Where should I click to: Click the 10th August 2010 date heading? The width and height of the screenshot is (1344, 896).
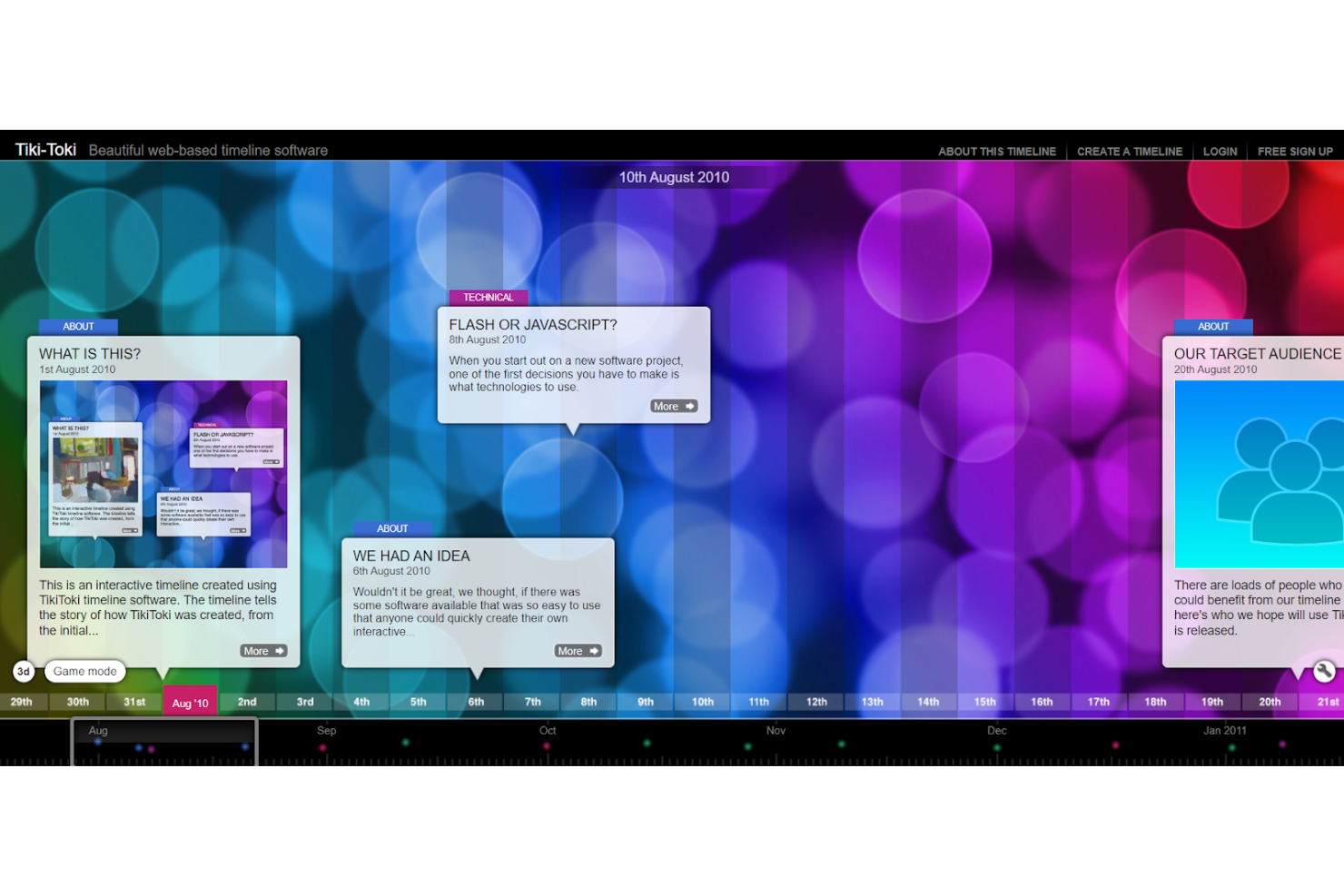(x=674, y=177)
